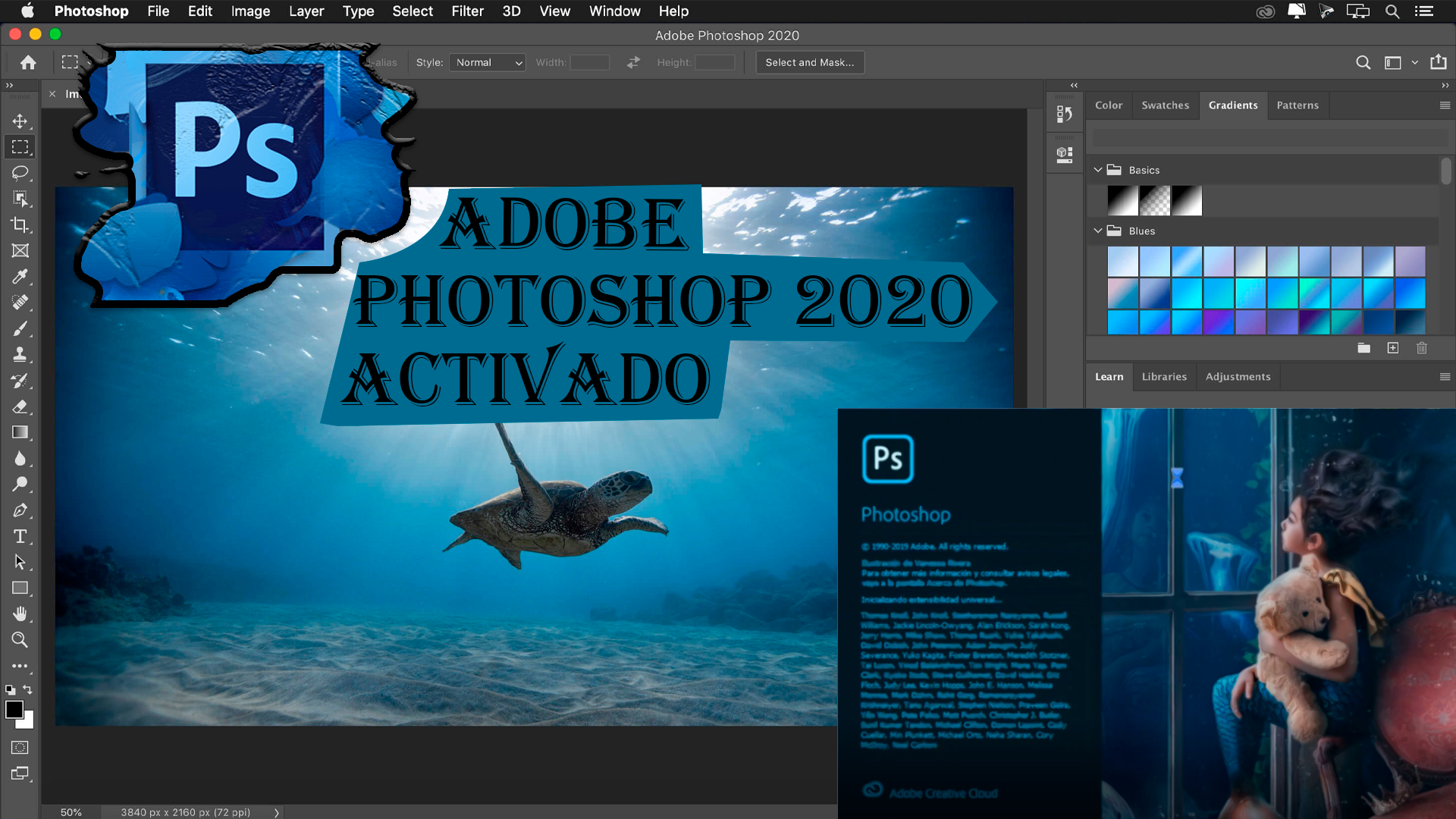Viewport: 1456px width, 819px height.
Task: Open the Style dropdown set to Normal
Action: coord(487,62)
